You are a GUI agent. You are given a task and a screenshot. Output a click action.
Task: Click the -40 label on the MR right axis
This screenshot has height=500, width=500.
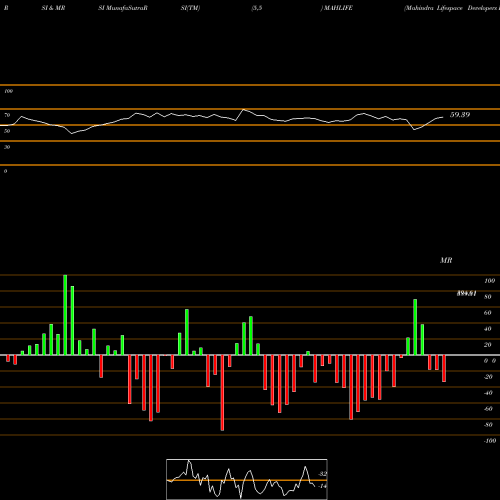pyautogui.click(x=488, y=393)
